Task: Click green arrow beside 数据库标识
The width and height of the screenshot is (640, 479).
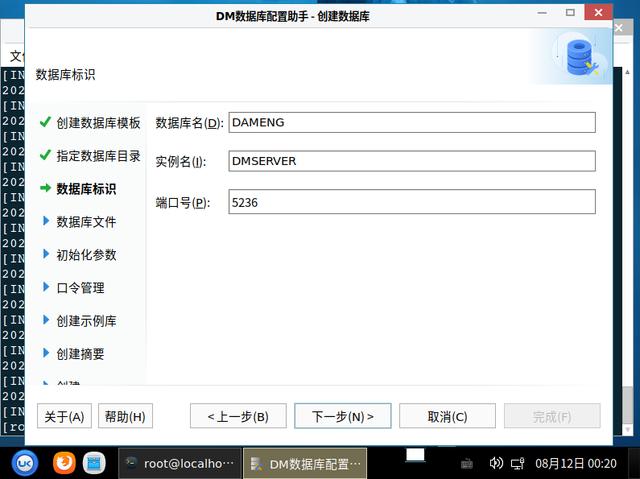Action: pos(45,188)
